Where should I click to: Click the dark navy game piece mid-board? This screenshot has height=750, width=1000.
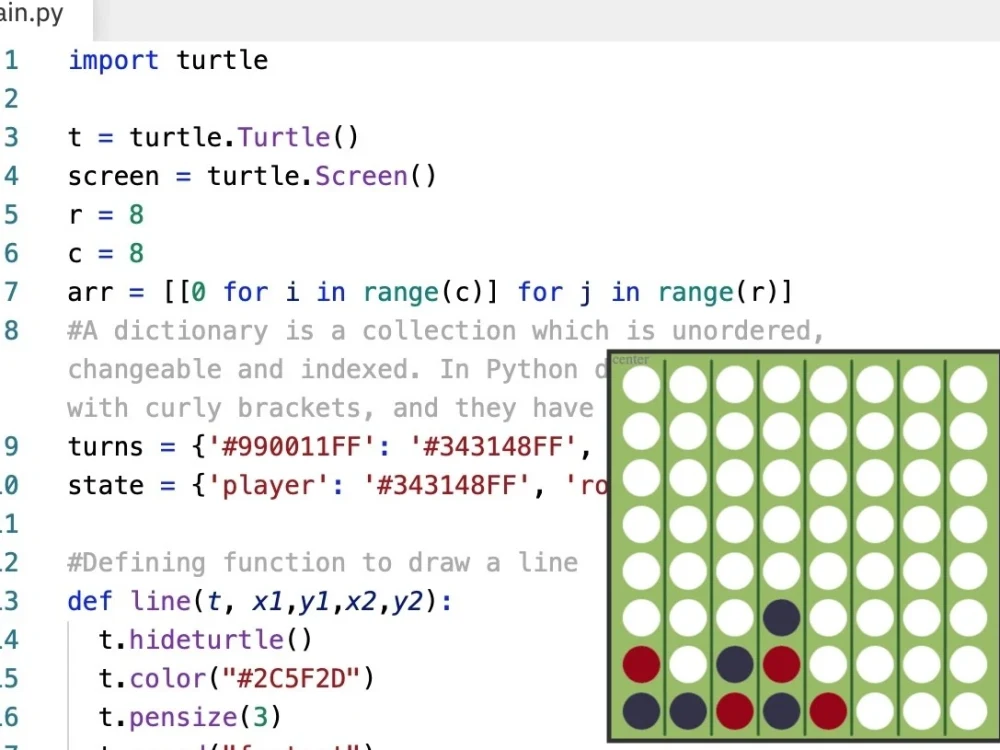click(781, 617)
